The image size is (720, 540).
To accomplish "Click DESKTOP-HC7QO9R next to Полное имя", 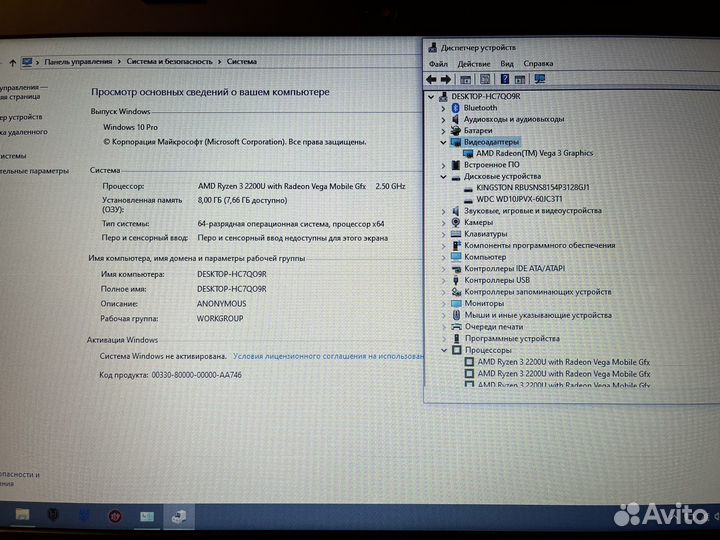I will tap(231, 289).
